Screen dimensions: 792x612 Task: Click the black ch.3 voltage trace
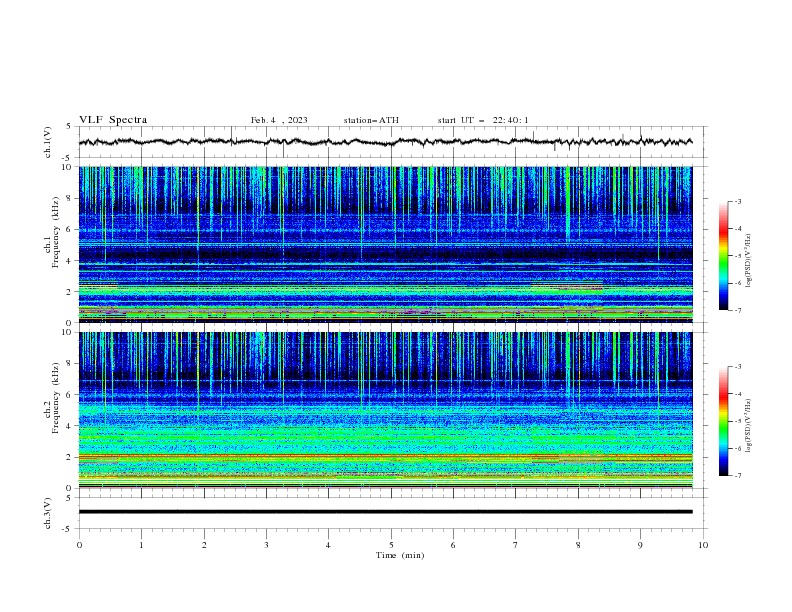click(x=385, y=512)
